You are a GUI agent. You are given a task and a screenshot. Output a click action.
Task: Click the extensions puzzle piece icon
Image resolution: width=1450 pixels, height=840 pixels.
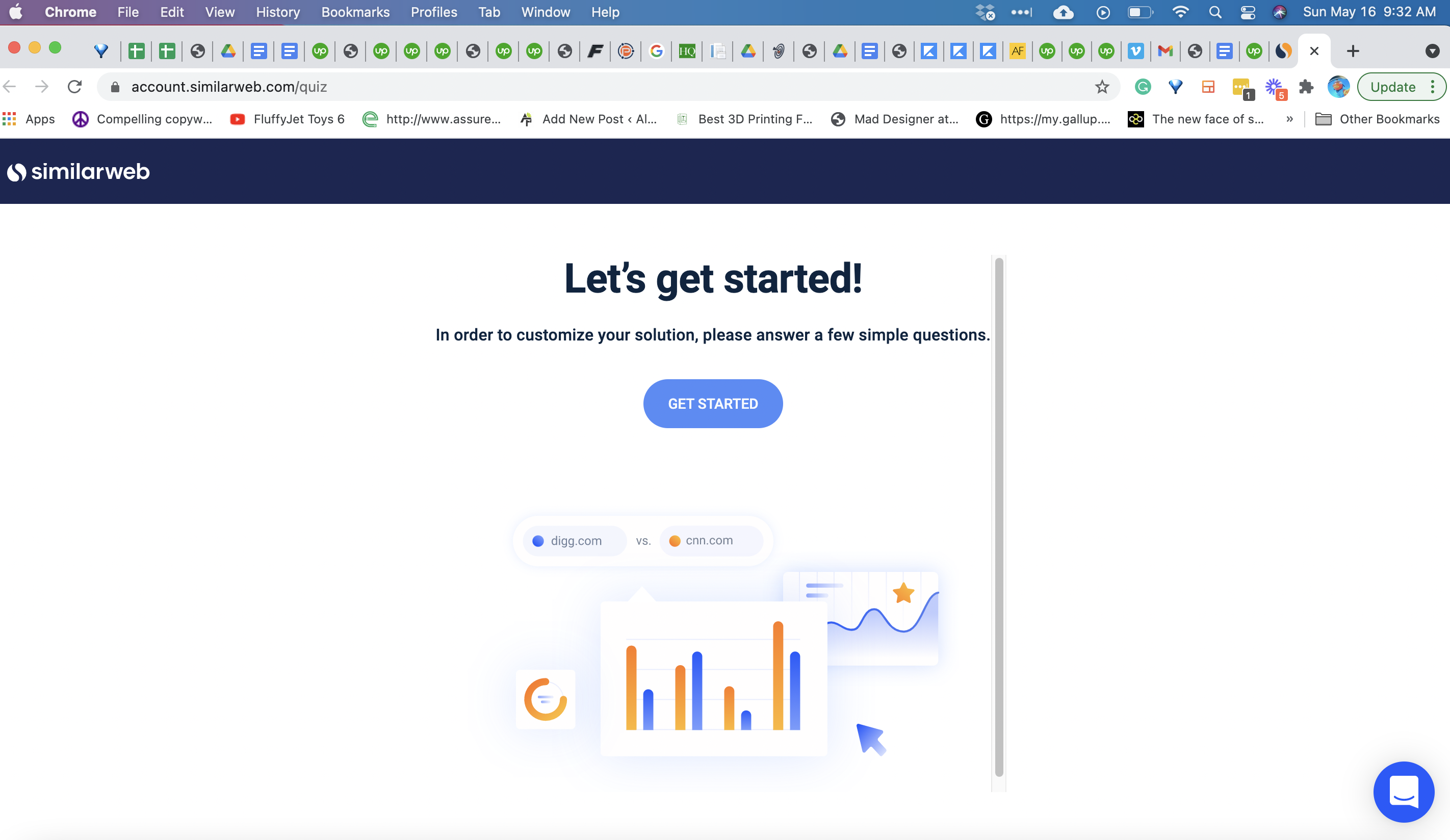[x=1307, y=87]
